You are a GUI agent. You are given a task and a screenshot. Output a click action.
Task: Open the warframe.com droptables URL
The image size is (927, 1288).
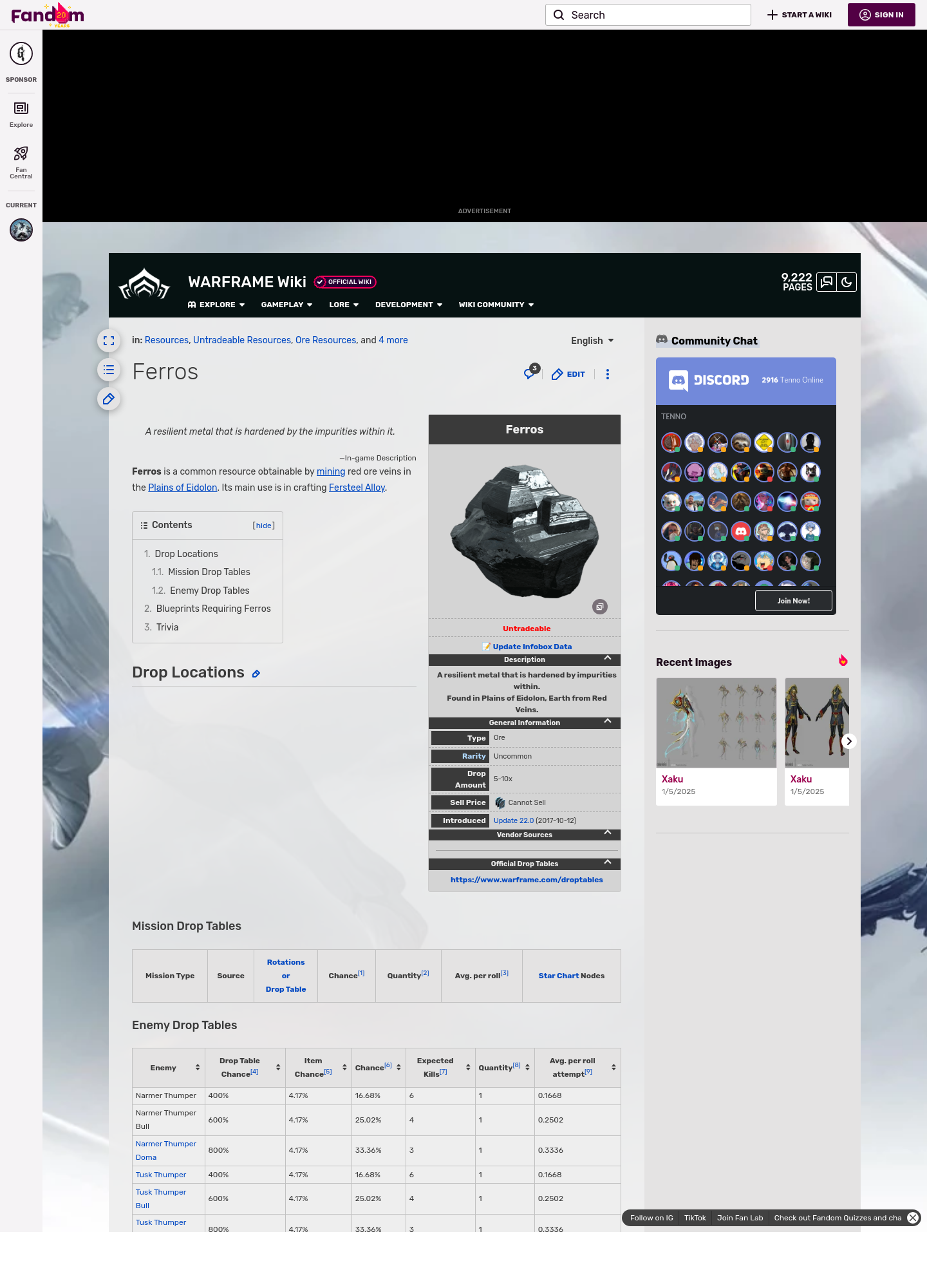click(x=527, y=880)
